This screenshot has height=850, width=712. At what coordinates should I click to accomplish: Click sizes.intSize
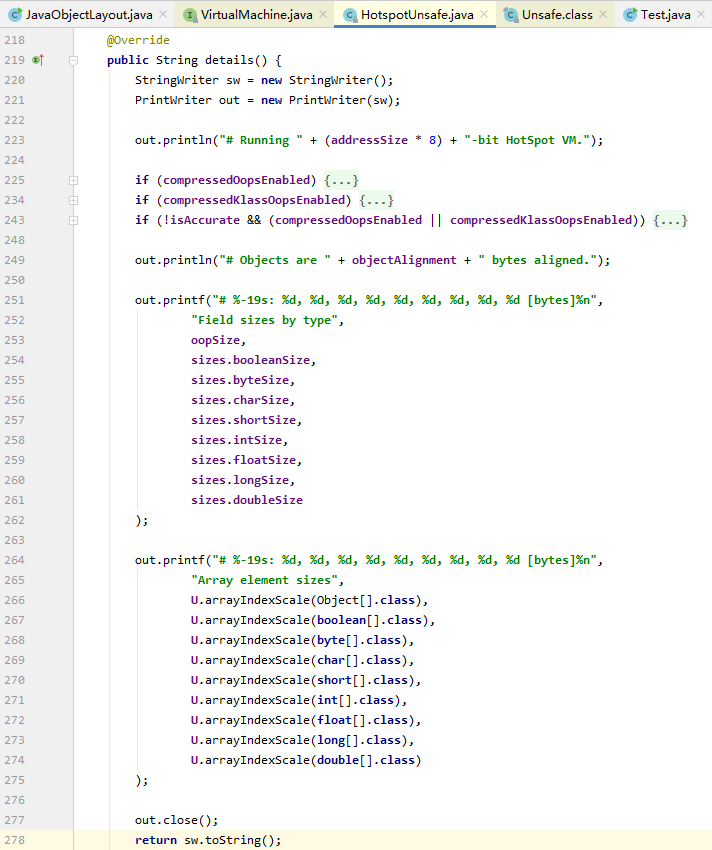click(236, 440)
